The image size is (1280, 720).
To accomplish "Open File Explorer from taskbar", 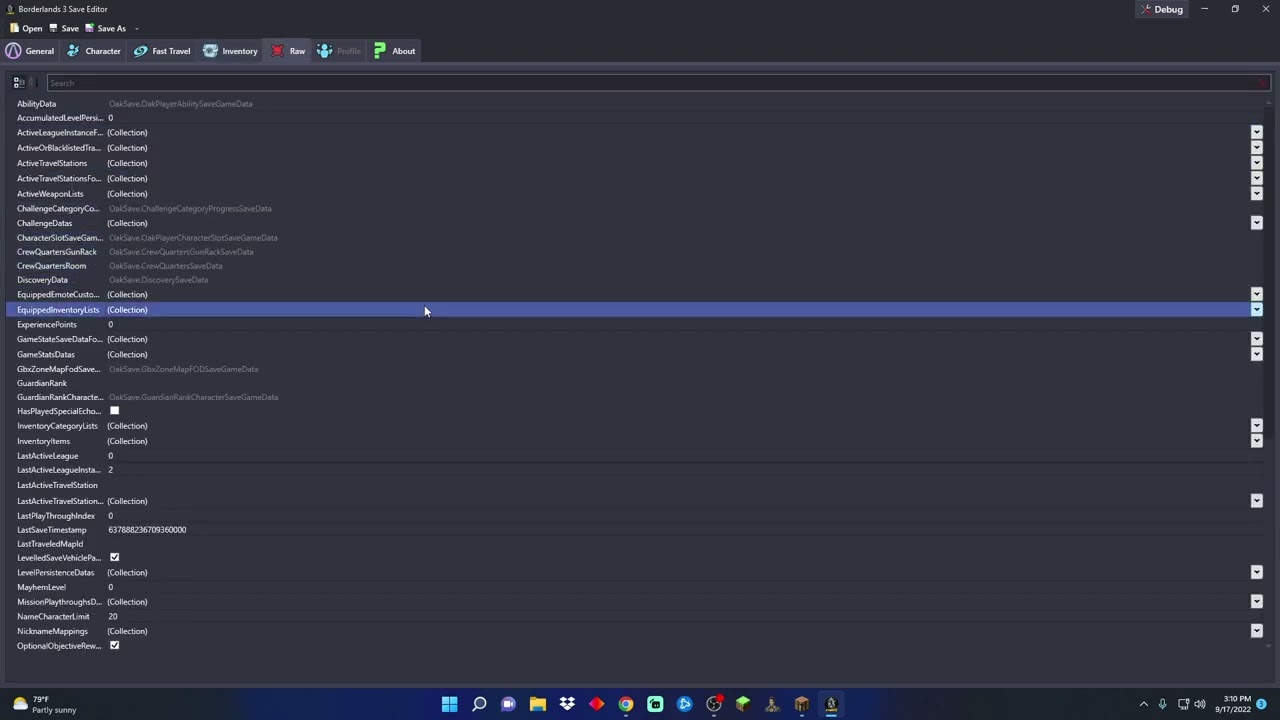I will coord(537,704).
